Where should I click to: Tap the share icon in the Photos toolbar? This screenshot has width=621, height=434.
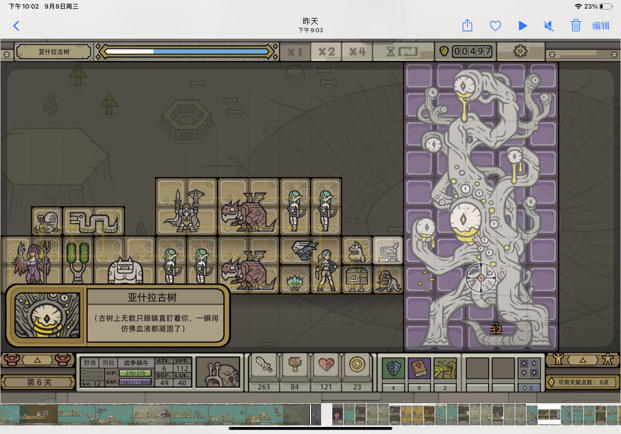pos(467,26)
